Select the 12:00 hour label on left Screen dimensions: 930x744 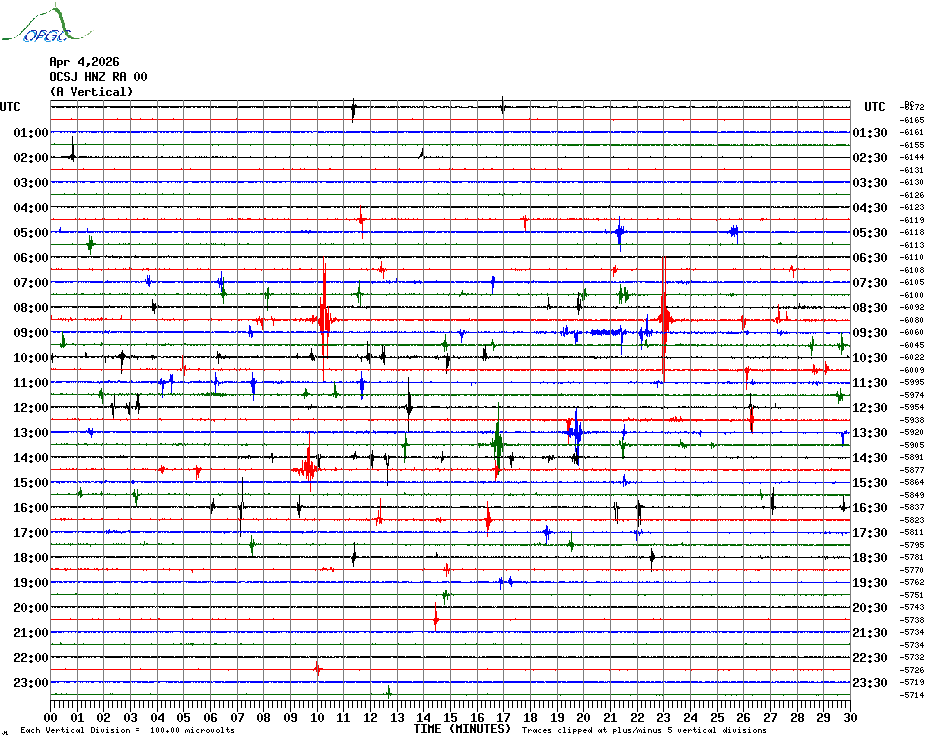31,408
